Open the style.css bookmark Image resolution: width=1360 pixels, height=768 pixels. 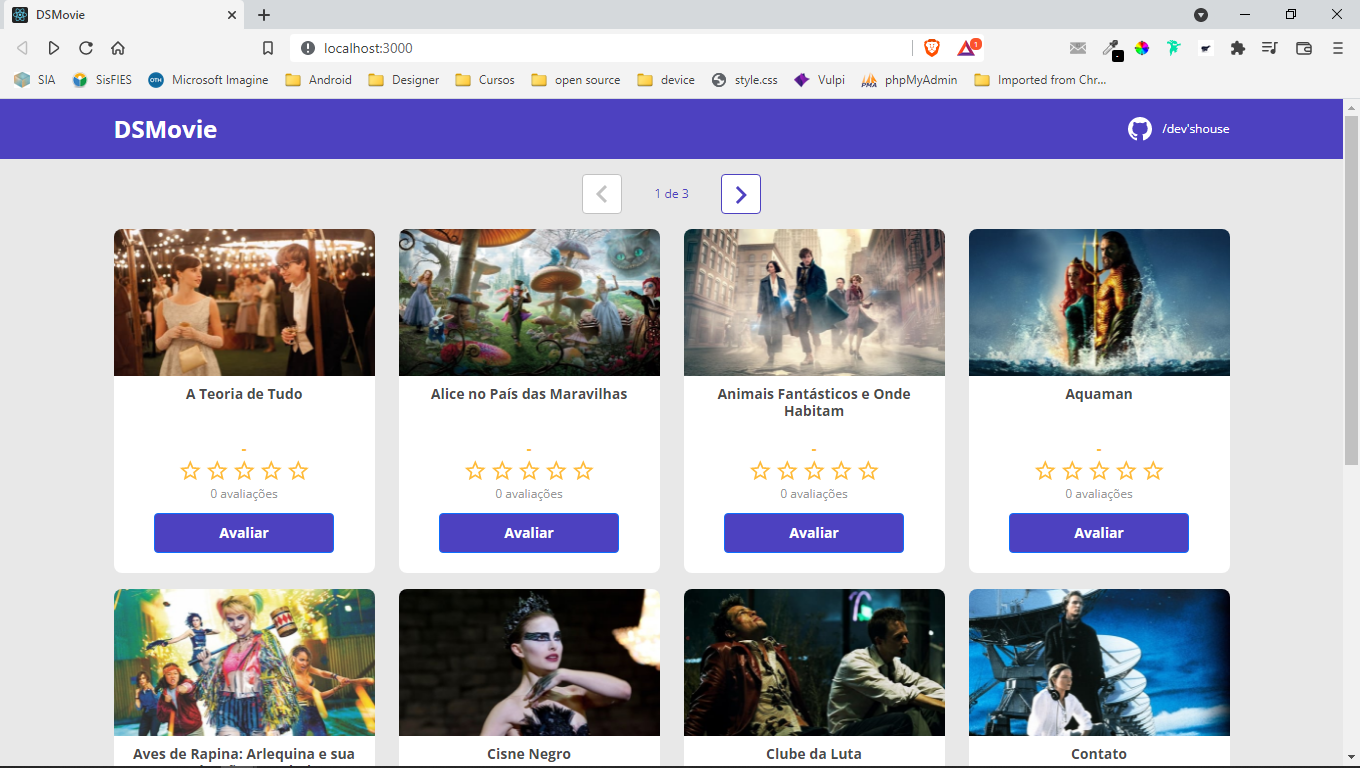click(x=744, y=79)
